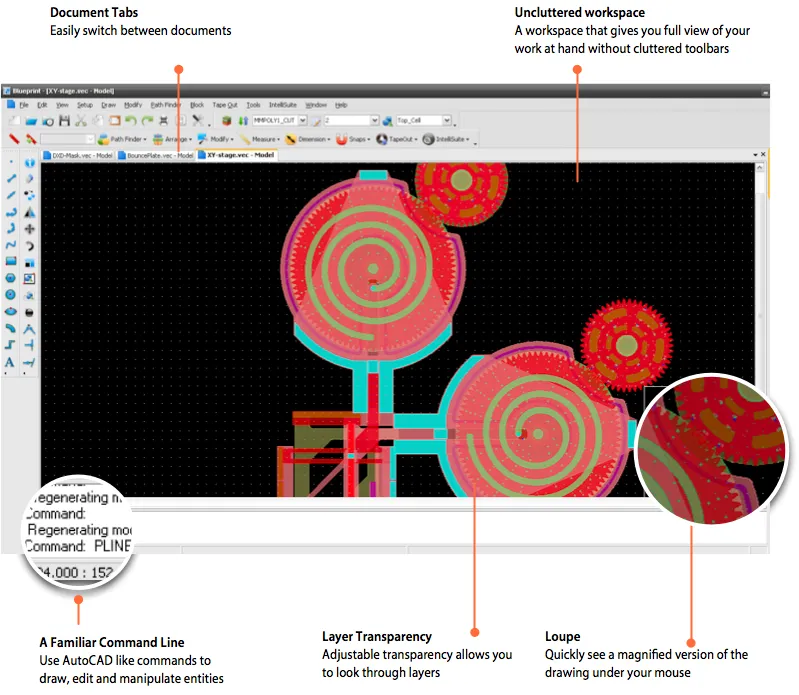Click the Cut scissors icon
Image resolution: width=799 pixels, height=695 pixels.
pos(81,121)
